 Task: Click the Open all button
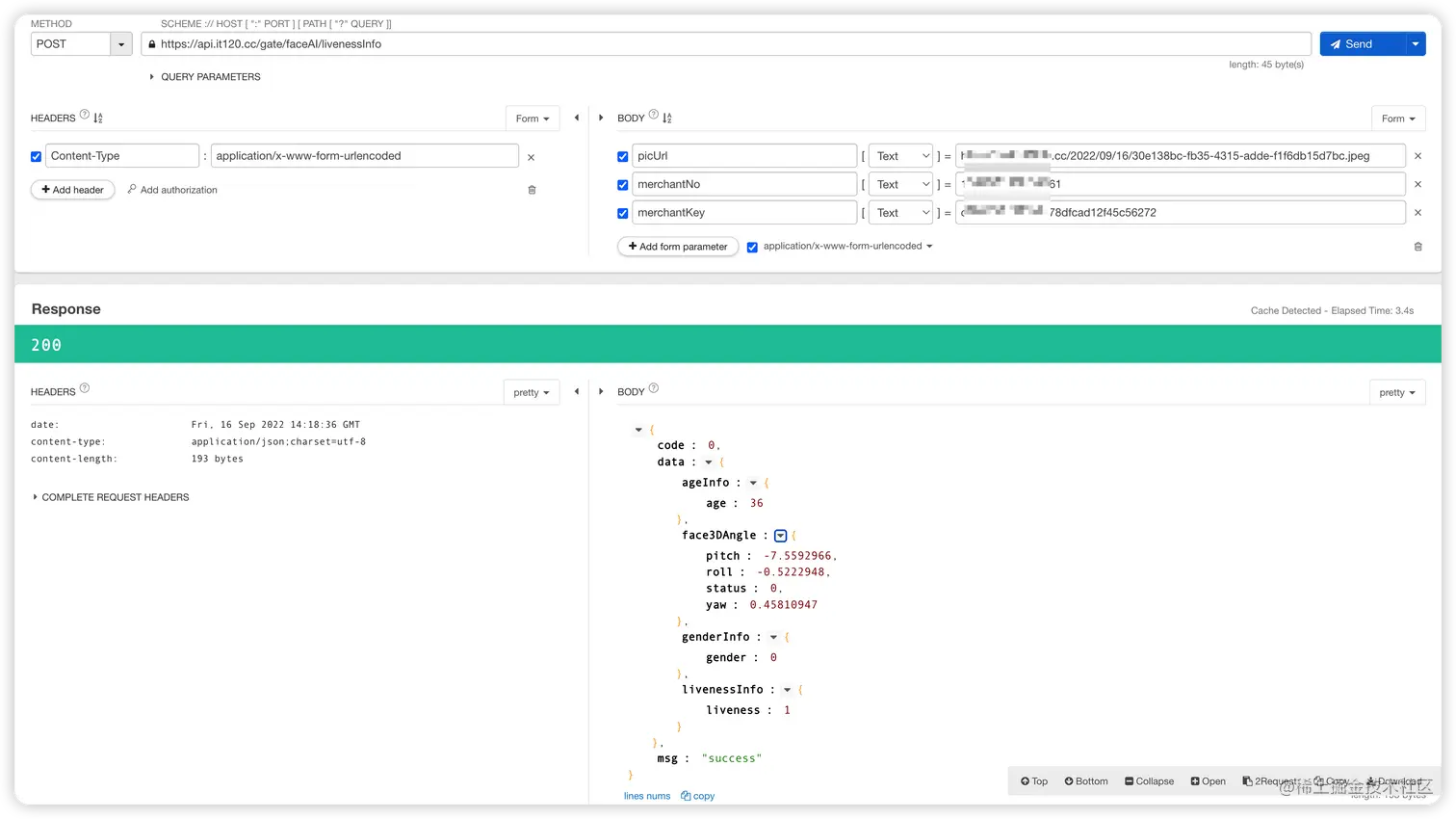pyautogui.click(x=1209, y=781)
